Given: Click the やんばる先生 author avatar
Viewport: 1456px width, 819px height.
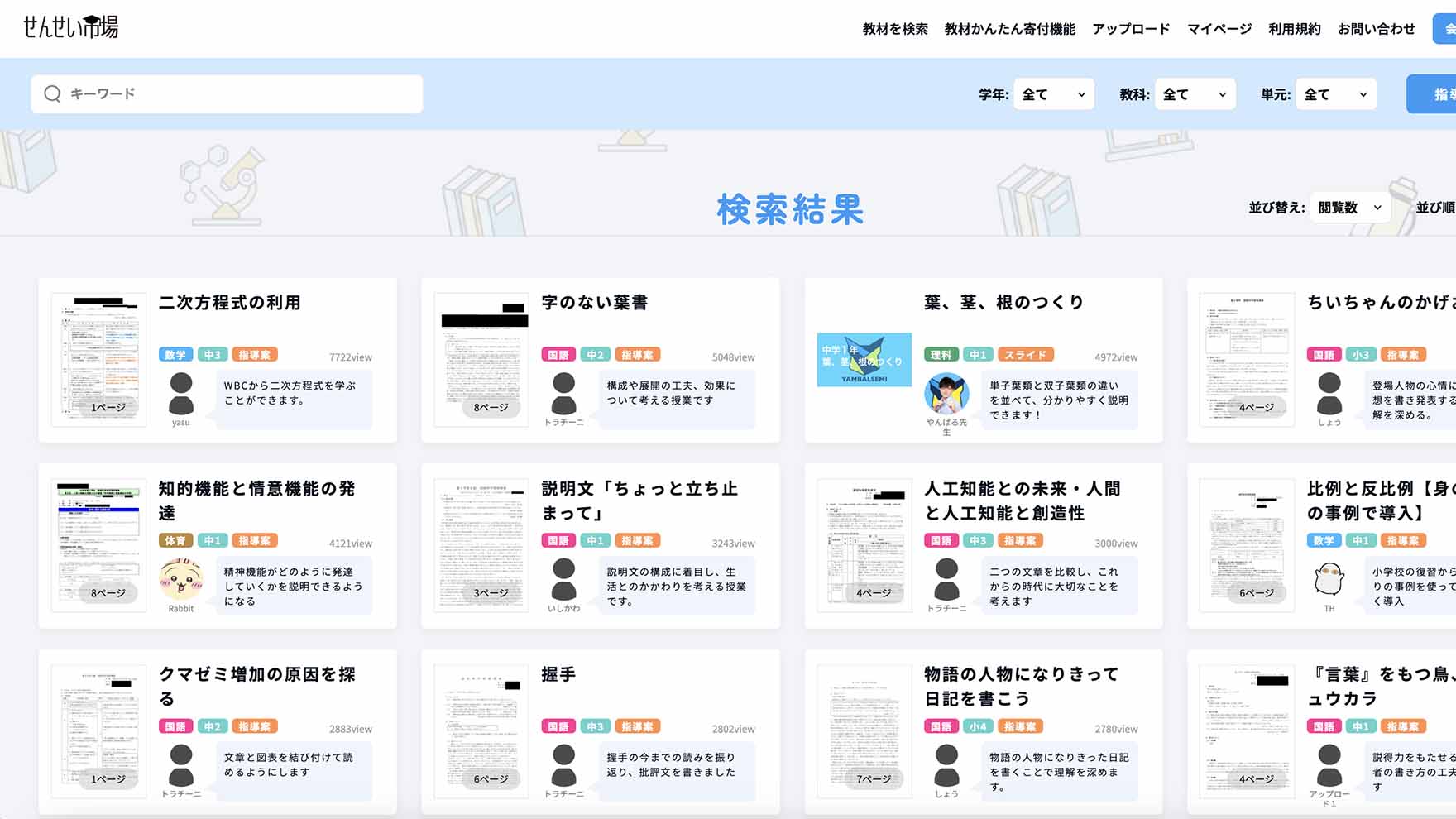Looking at the screenshot, I should (946, 394).
